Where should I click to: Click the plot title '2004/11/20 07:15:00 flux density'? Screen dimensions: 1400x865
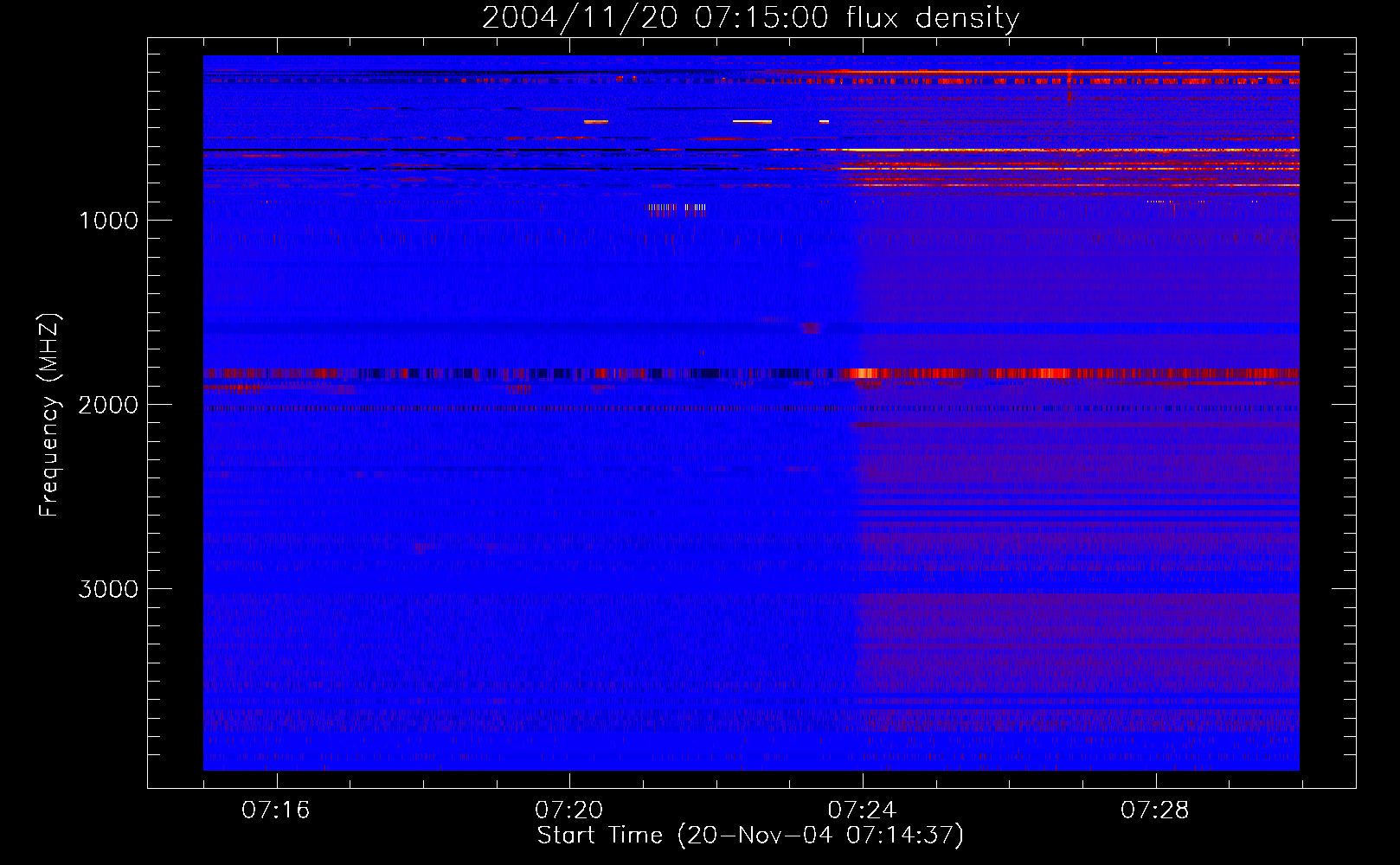750,17
